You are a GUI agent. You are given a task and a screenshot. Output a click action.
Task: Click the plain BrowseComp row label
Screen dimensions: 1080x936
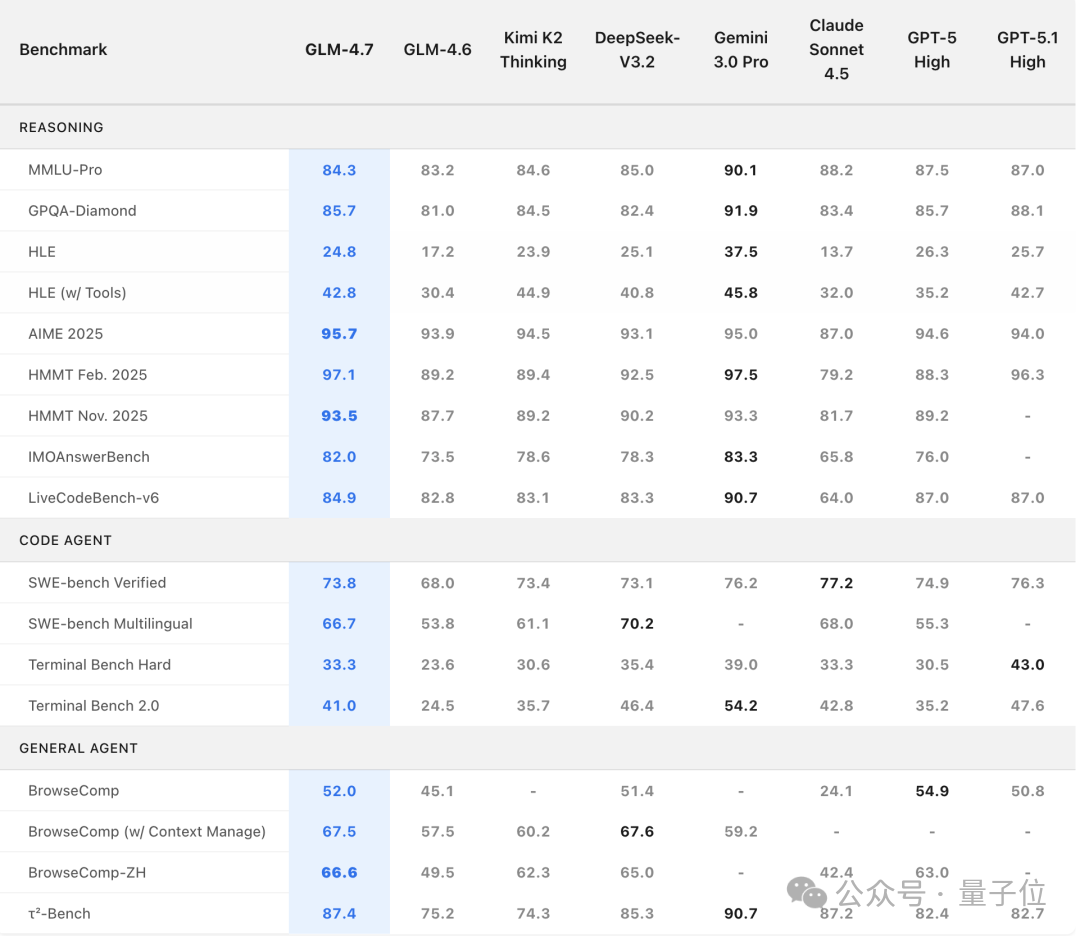click(74, 791)
